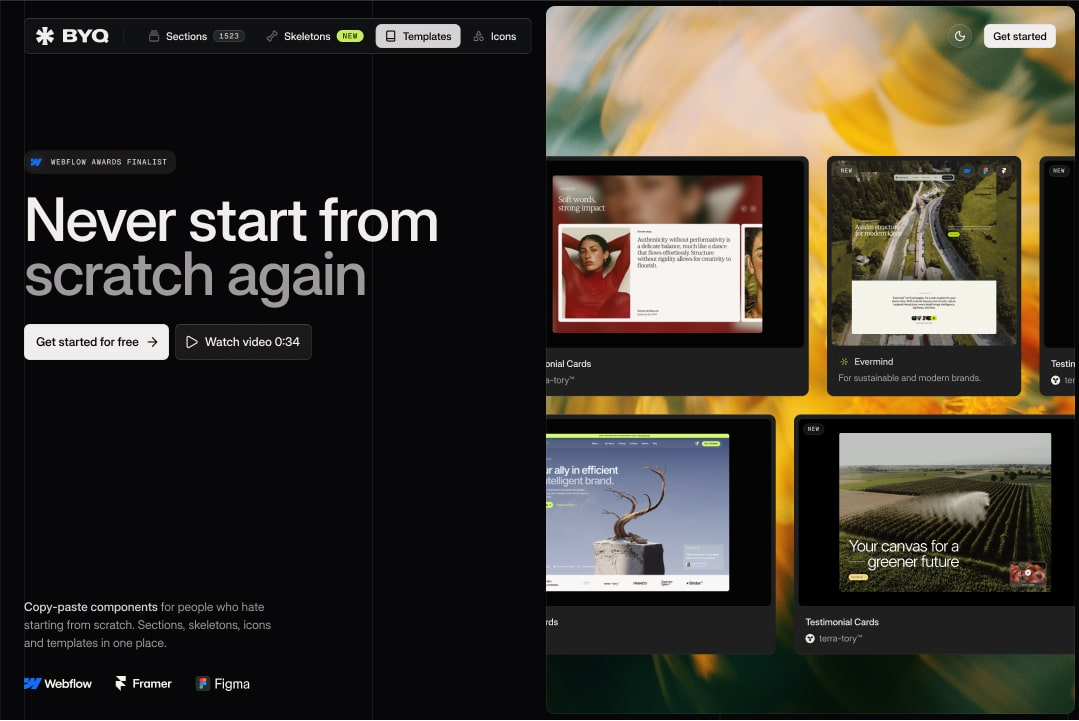Click the Webflow icon on the Evermind card
1079x721 pixels.
point(966,170)
